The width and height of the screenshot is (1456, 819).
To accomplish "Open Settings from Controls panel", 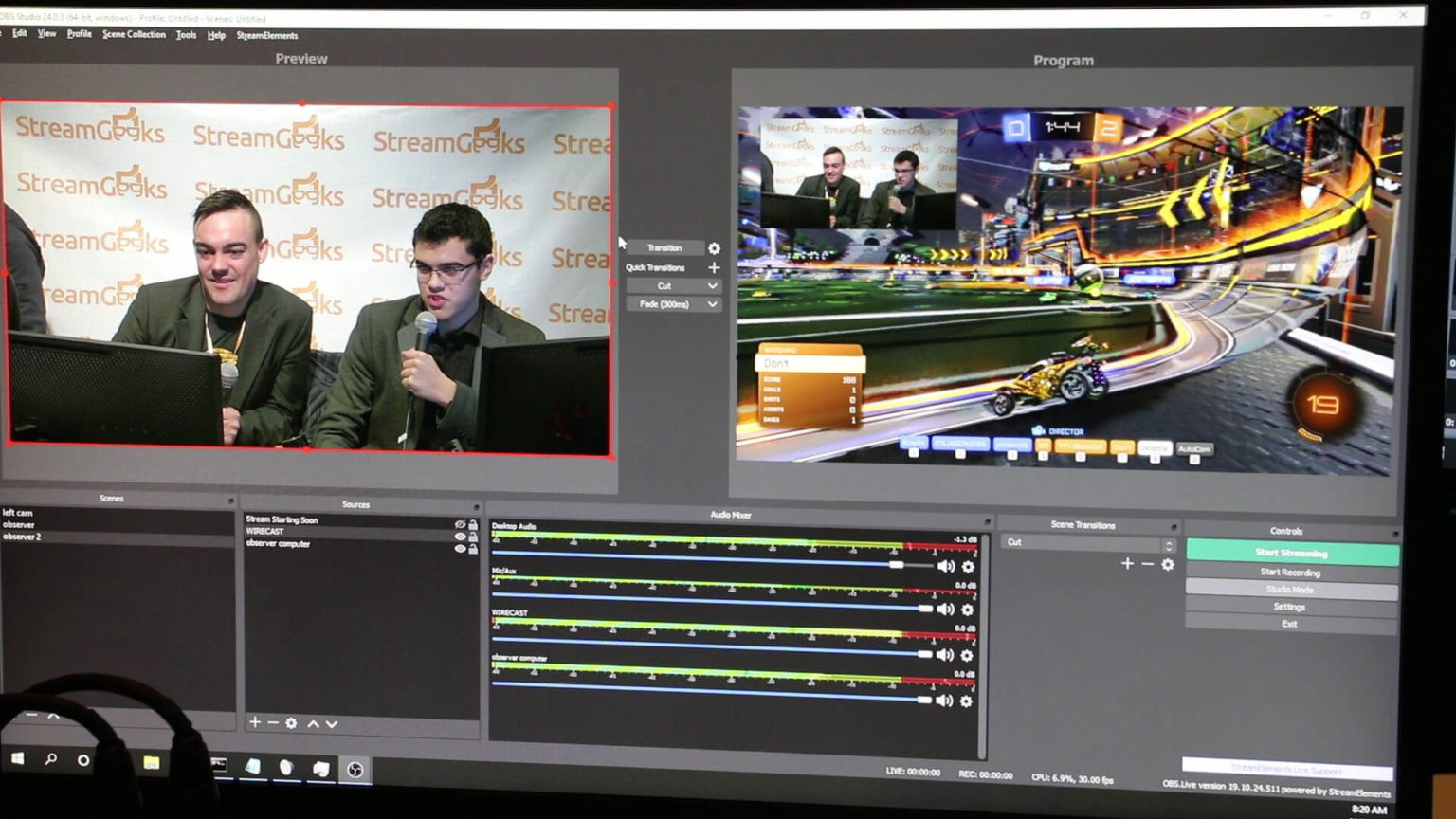I will coord(1290,607).
